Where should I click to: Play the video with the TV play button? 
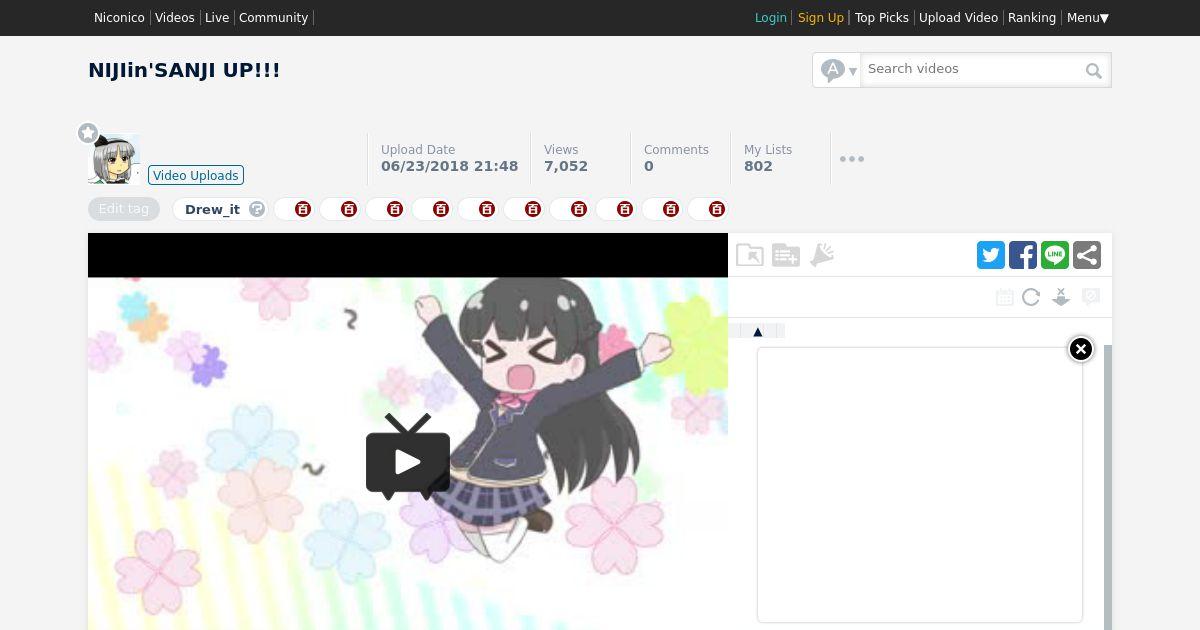pyautogui.click(x=408, y=457)
